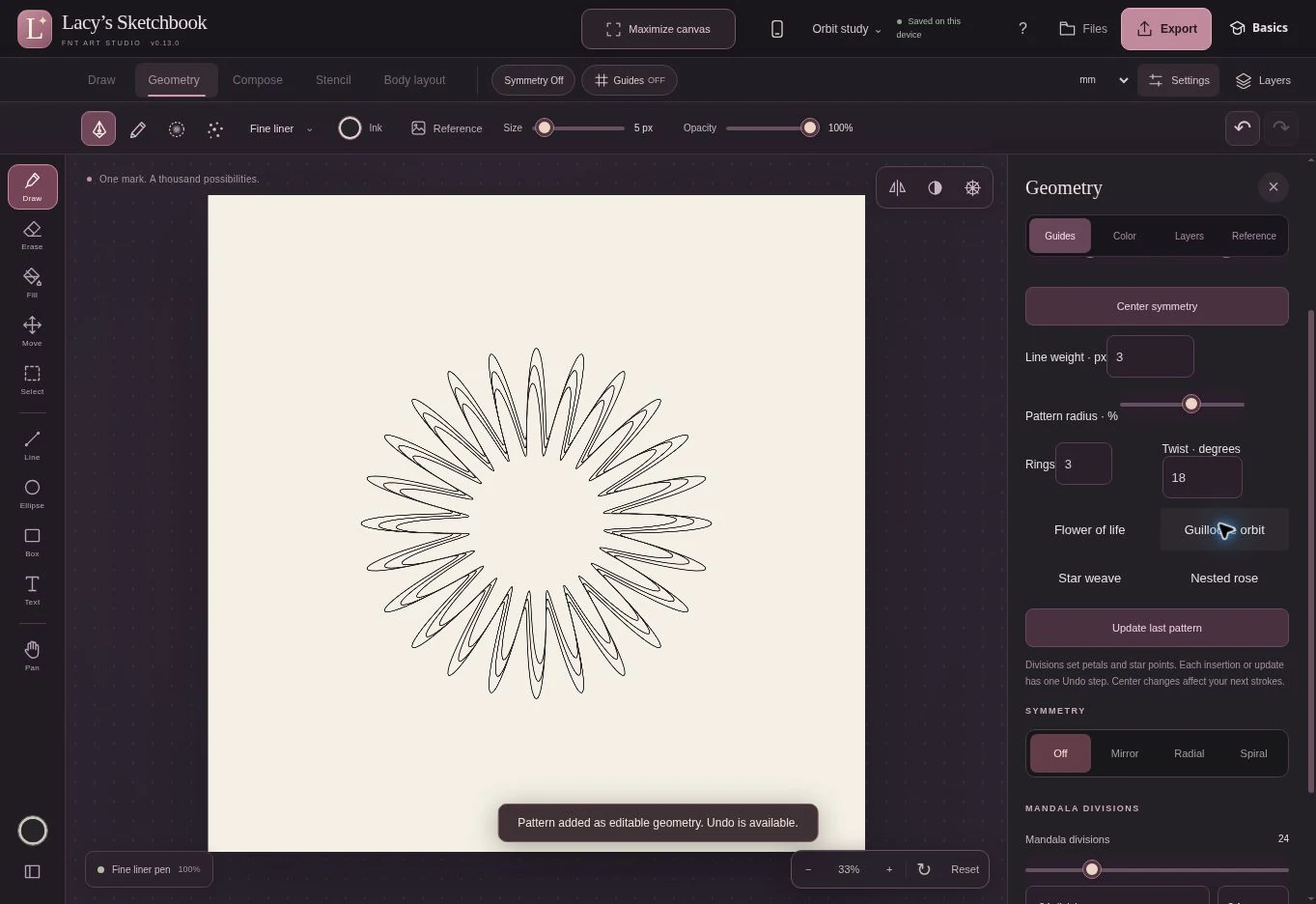Viewport: 1316px width, 904px height.
Task: Open Files
Action: [1083, 29]
